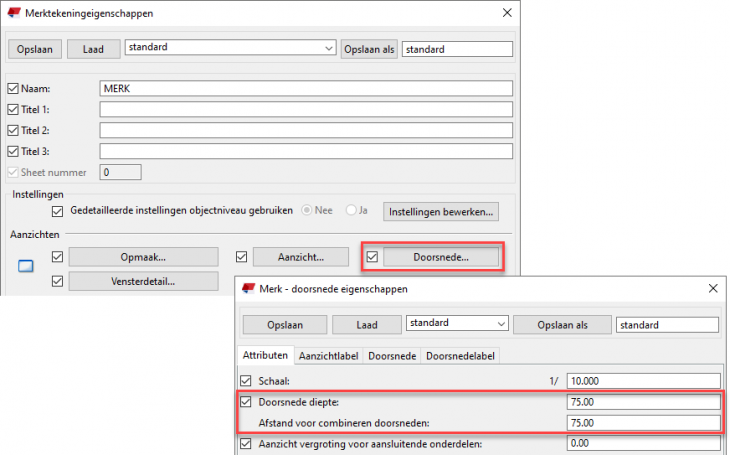Close the Merktekeningeigenschappen dialog
The width and height of the screenshot is (730, 455).
tap(507, 13)
